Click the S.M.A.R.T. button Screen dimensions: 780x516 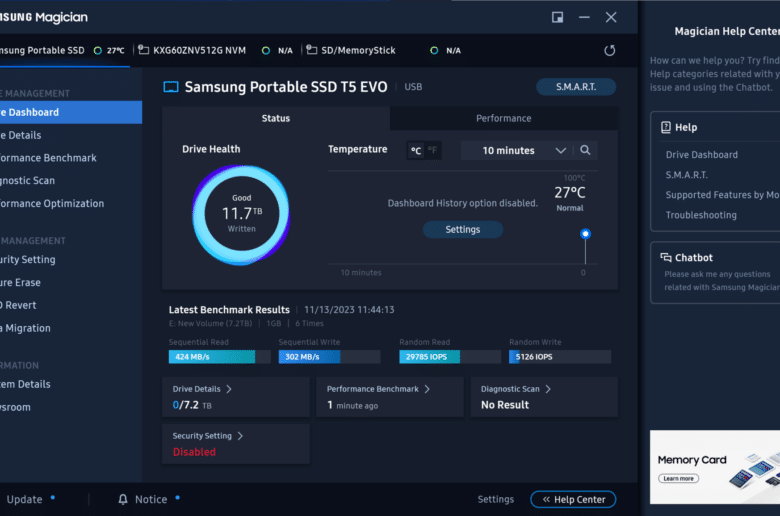576,87
